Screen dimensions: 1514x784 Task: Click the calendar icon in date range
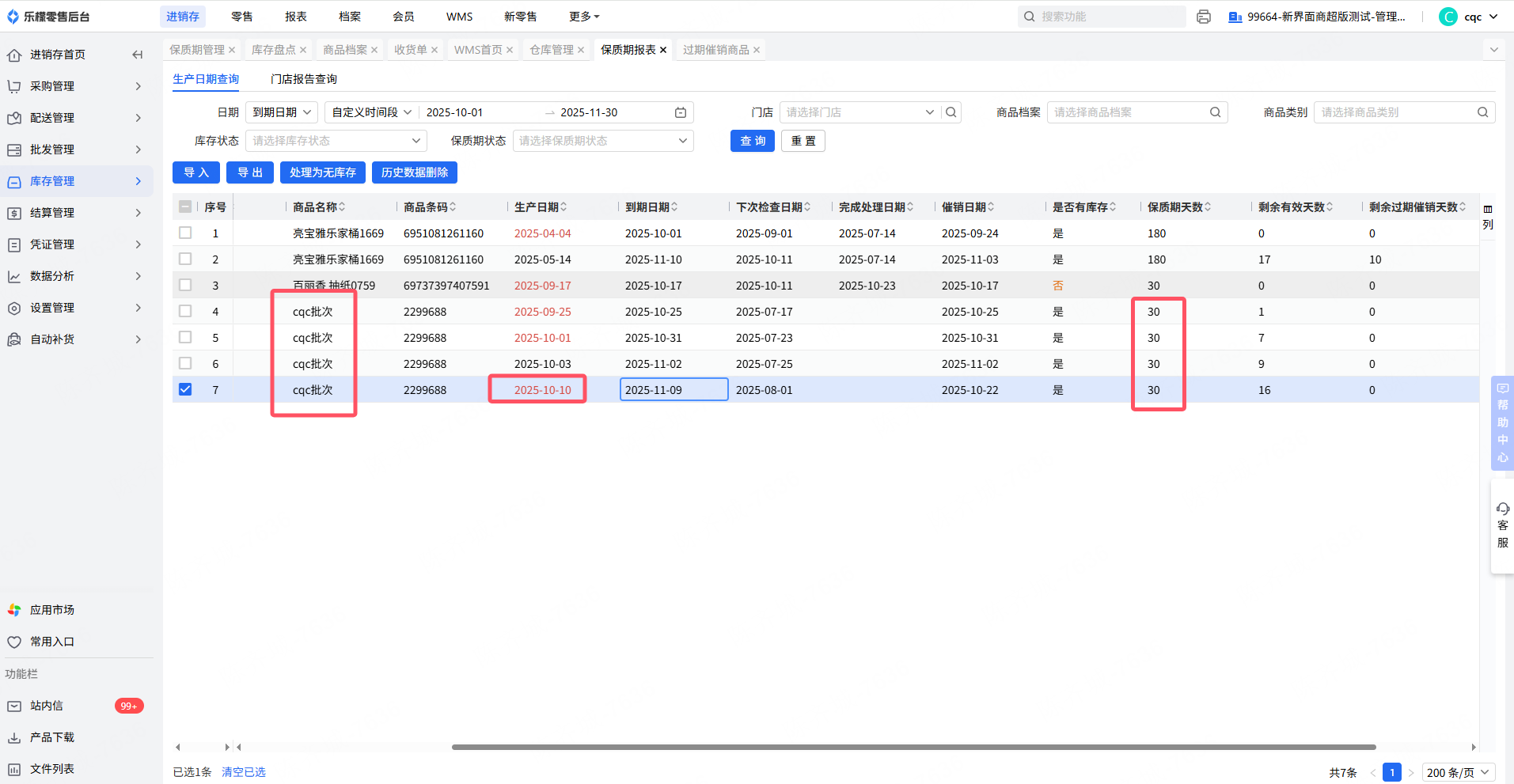click(x=680, y=112)
